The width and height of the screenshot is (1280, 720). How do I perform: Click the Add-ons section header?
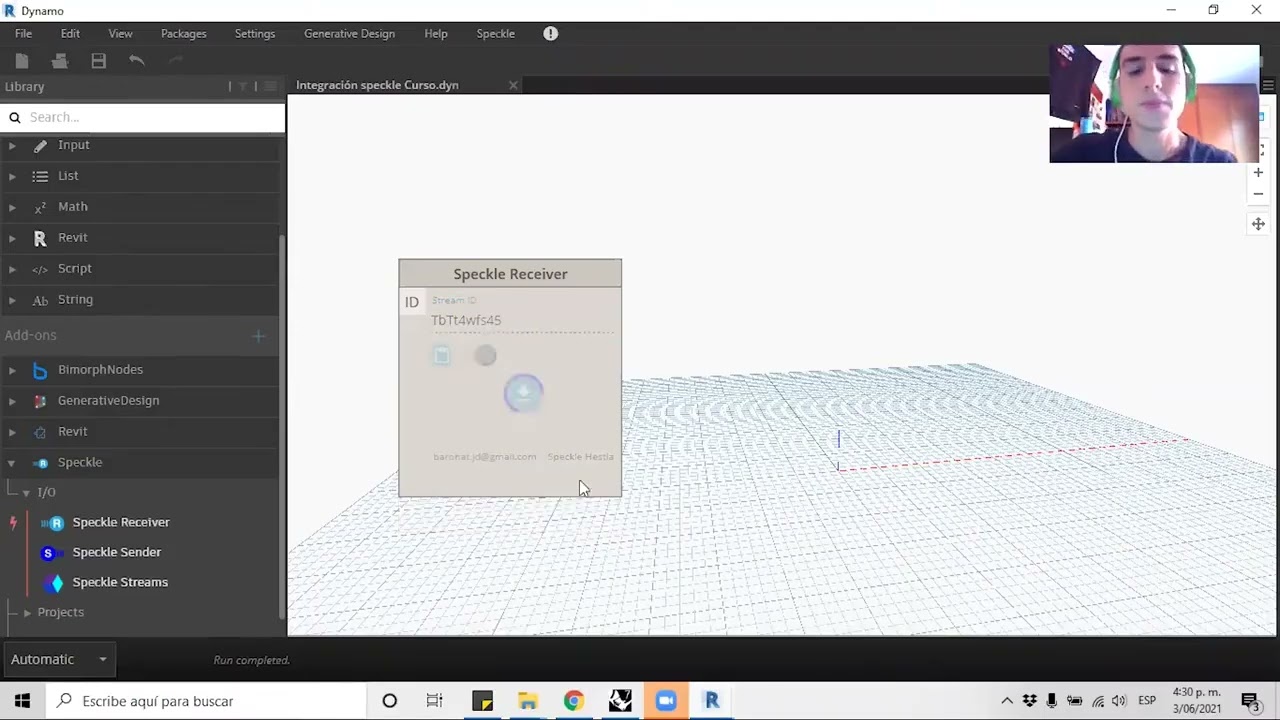coord(30,336)
